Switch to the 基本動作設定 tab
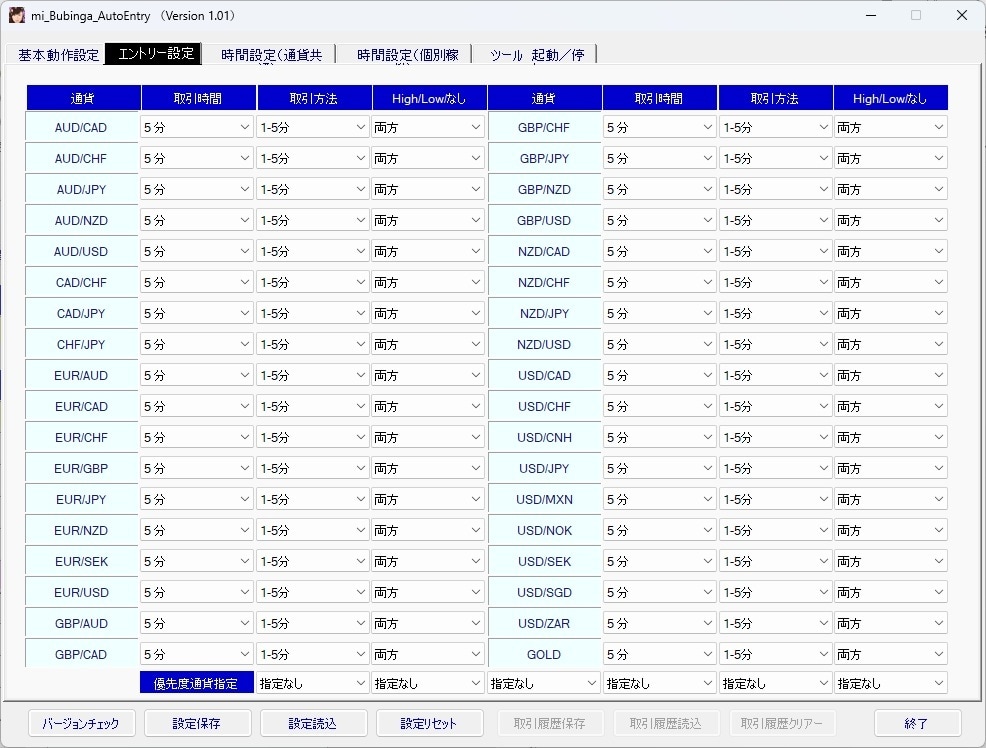Viewport: 986px width, 748px height. pos(58,55)
